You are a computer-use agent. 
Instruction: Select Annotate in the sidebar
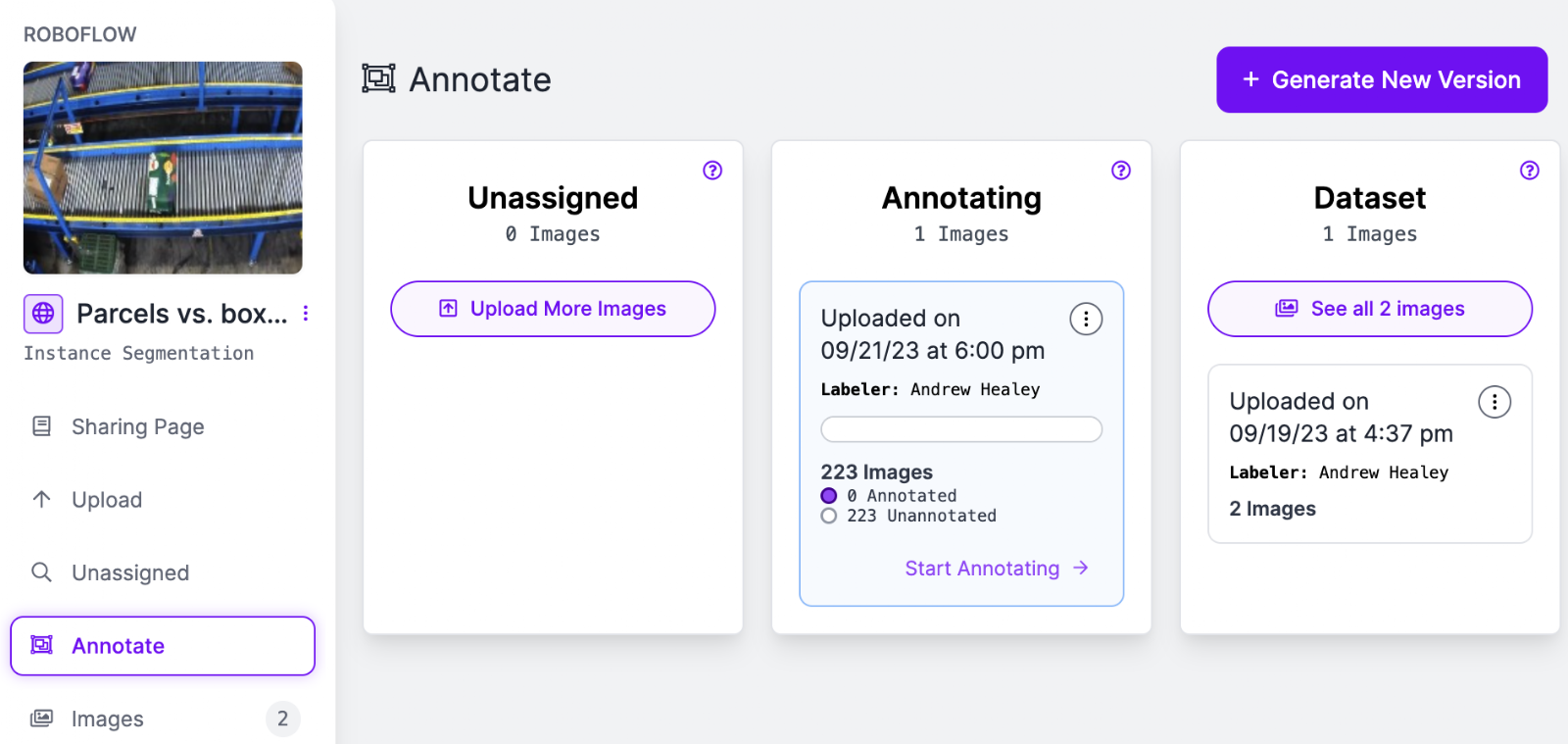click(x=163, y=646)
